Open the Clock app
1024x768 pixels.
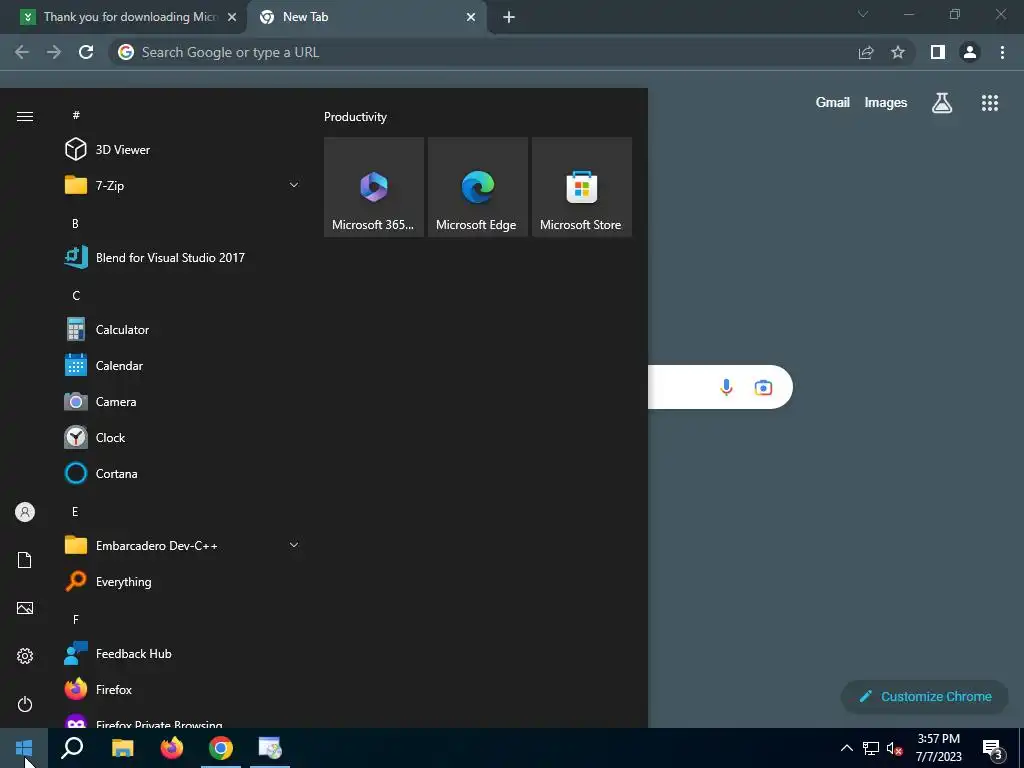tap(182, 438)
